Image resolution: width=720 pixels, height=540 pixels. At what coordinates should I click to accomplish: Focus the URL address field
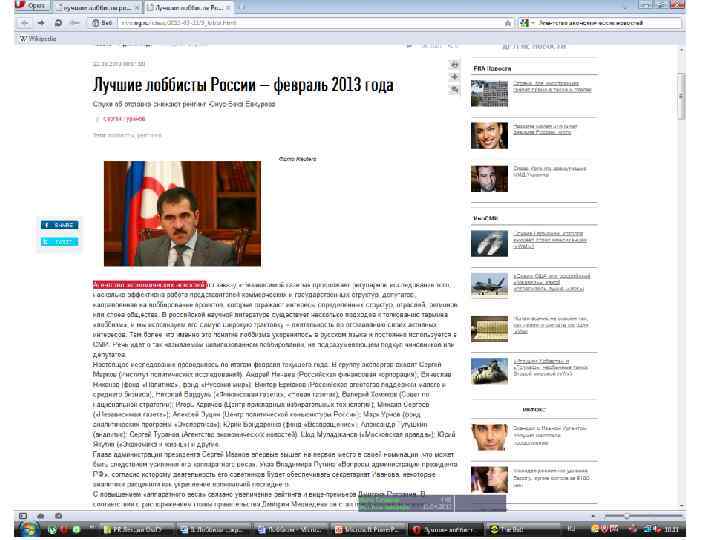click(309, 22)
